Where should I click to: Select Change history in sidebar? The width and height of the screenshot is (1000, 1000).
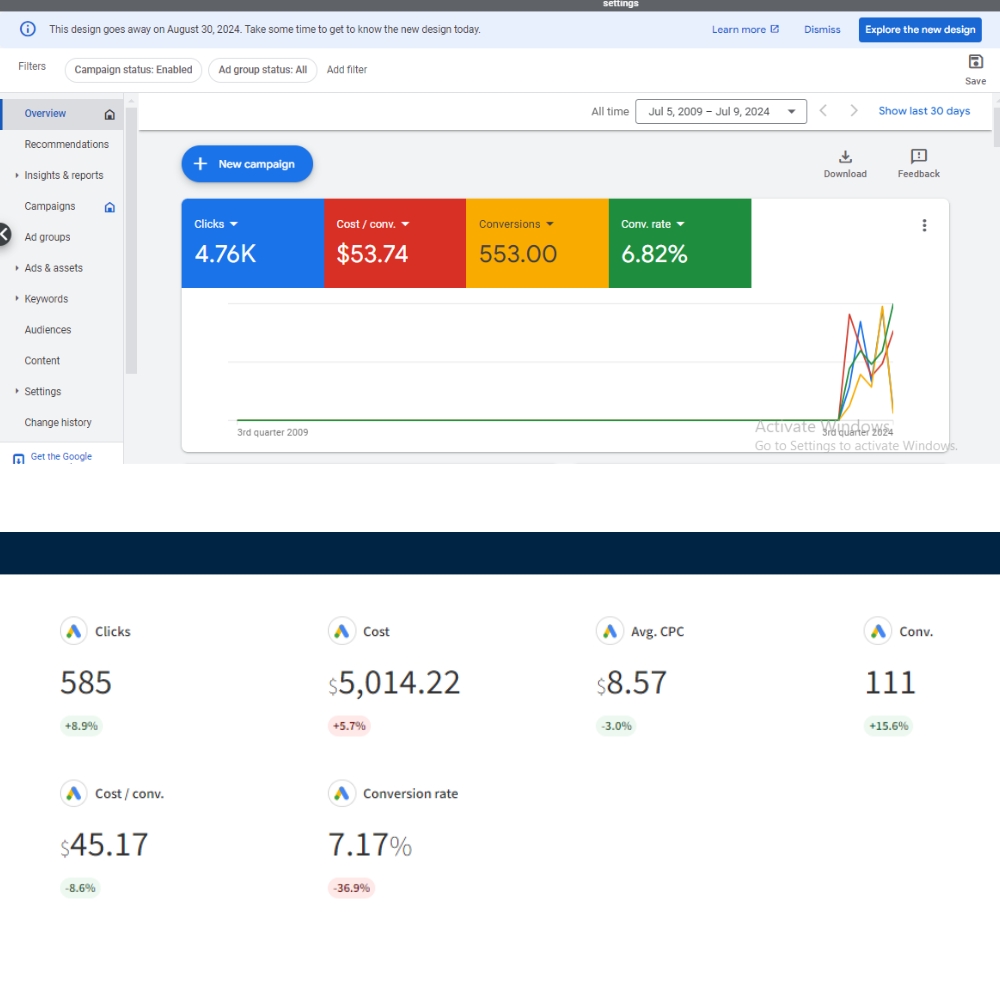[58, 422]
